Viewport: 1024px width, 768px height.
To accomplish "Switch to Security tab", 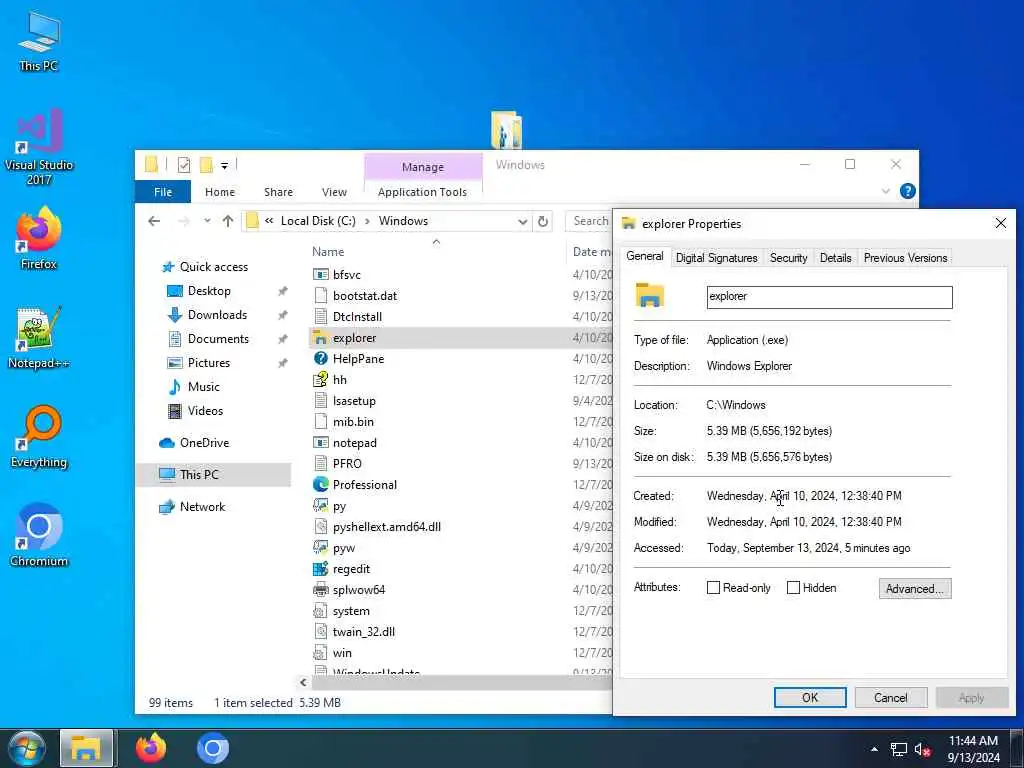I will [788, 258].
